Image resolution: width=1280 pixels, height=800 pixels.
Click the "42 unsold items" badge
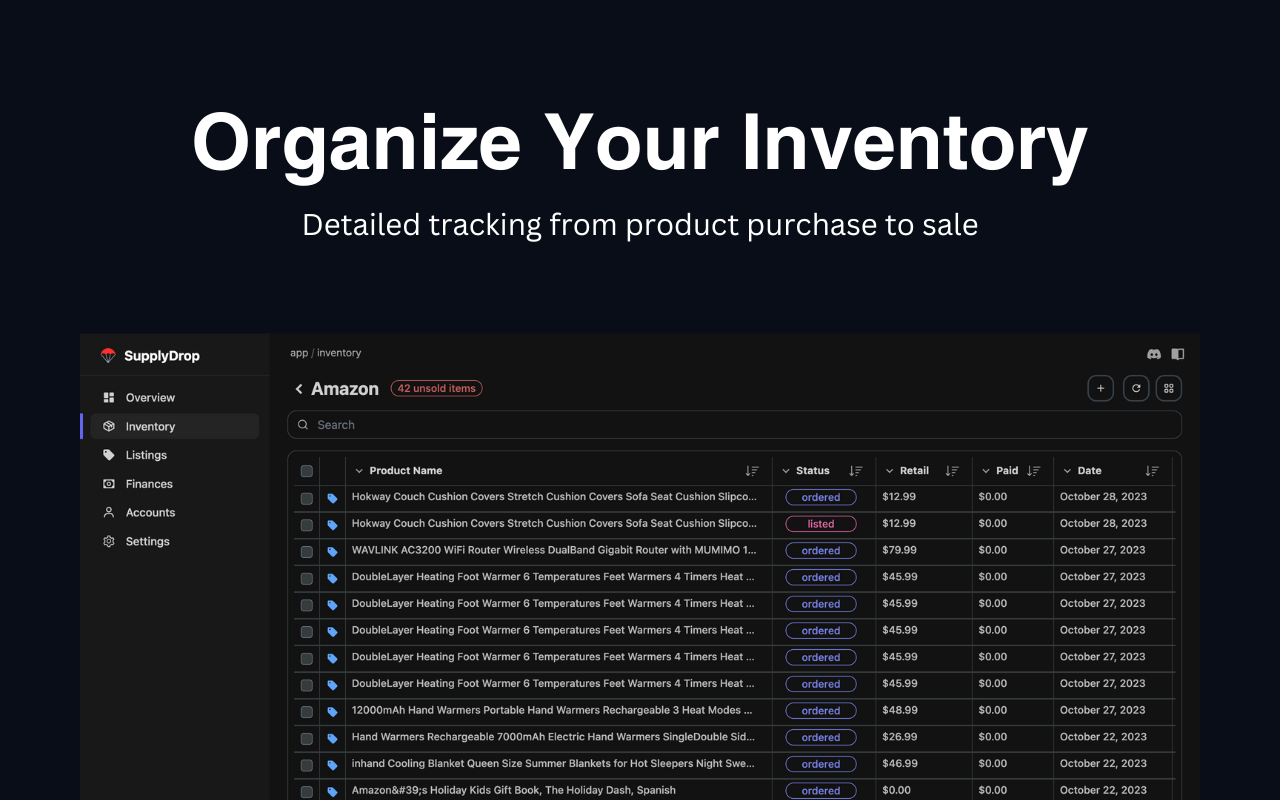tap(437, 388)
